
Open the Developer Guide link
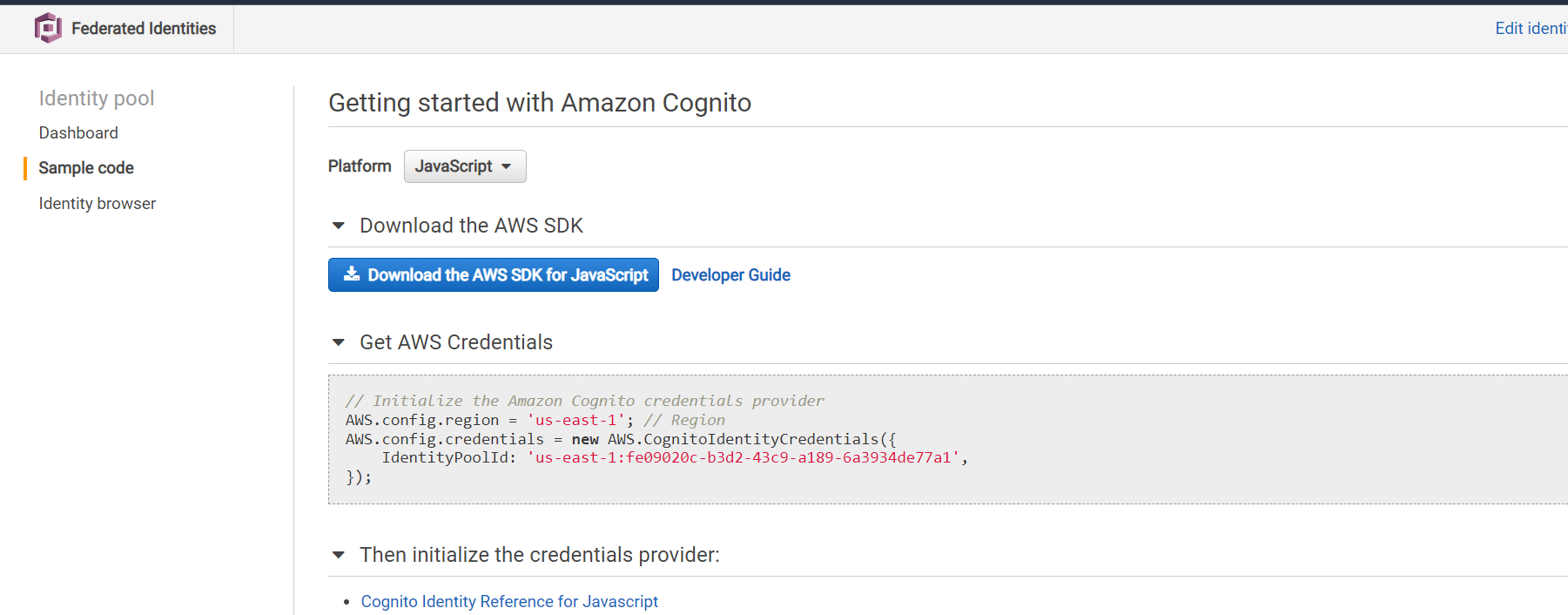pos(731,275)
